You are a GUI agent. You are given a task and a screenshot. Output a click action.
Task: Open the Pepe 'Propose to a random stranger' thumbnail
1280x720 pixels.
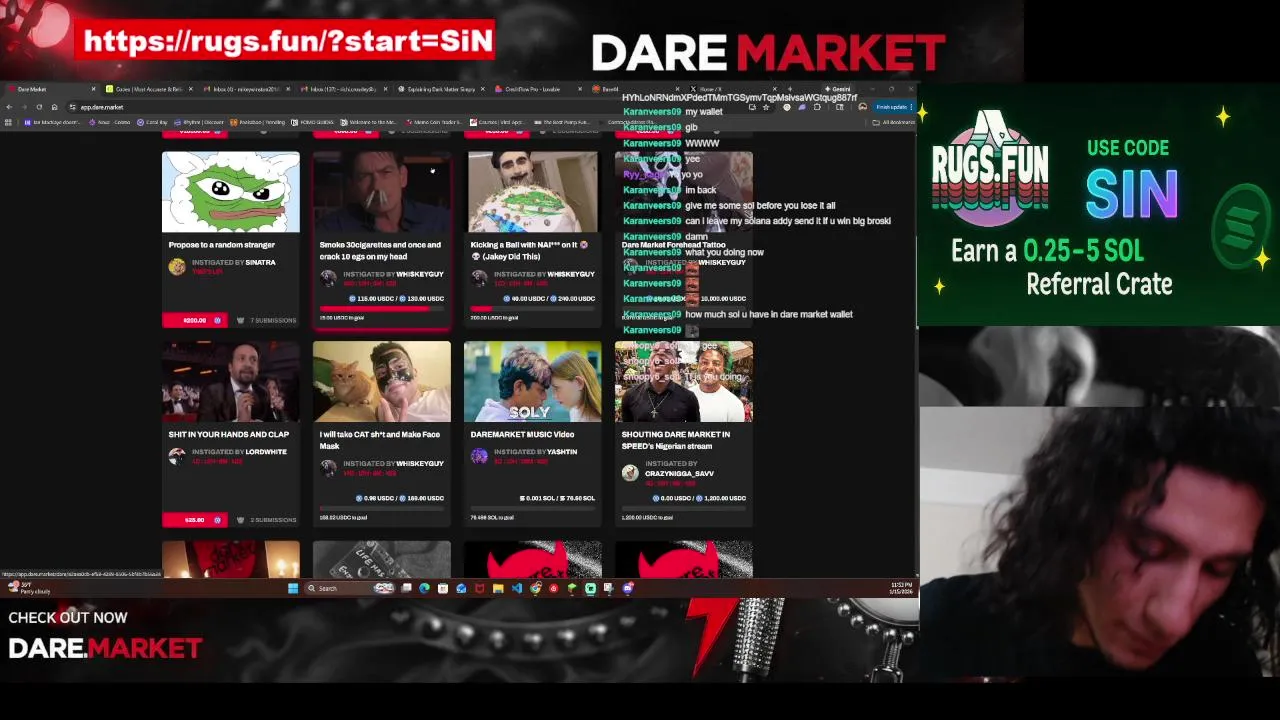click(230, 192)
